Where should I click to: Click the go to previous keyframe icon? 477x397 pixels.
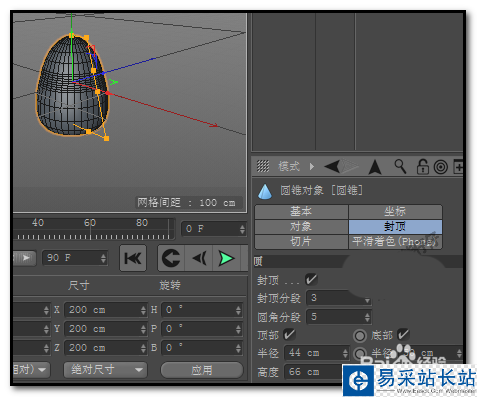point(171,258)
